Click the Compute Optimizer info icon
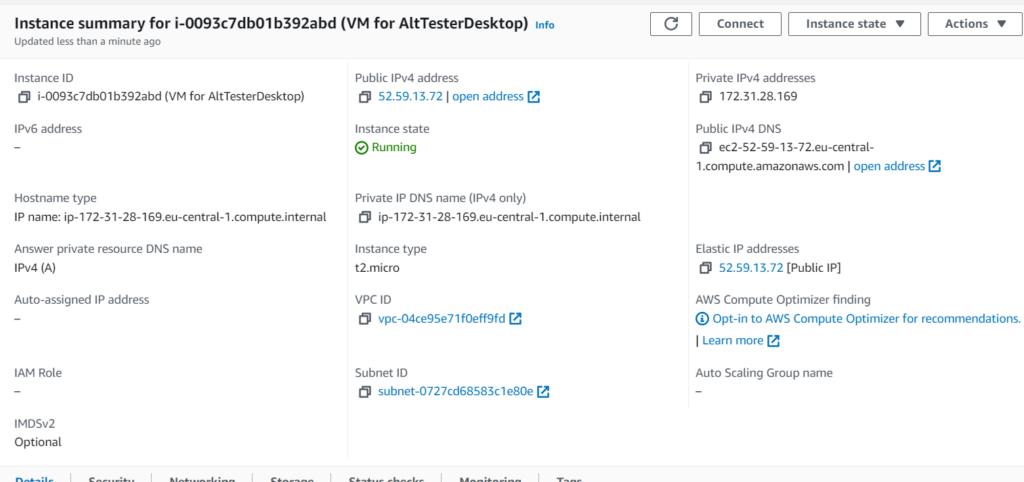The height and width of the screenshot is (482, 1024). pyautogui.click(x=702, y=319)
